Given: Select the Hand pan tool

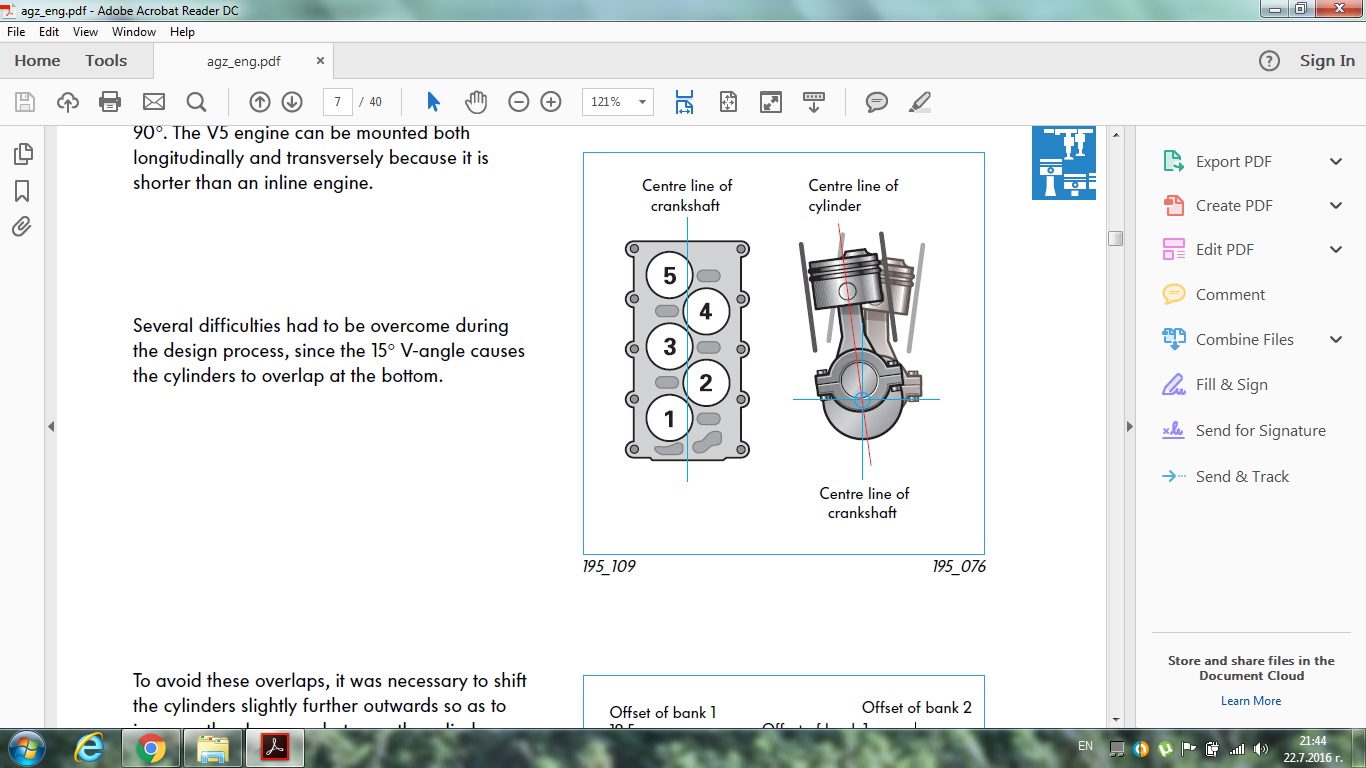Looking at the screenshot, I should coord(475,101).
